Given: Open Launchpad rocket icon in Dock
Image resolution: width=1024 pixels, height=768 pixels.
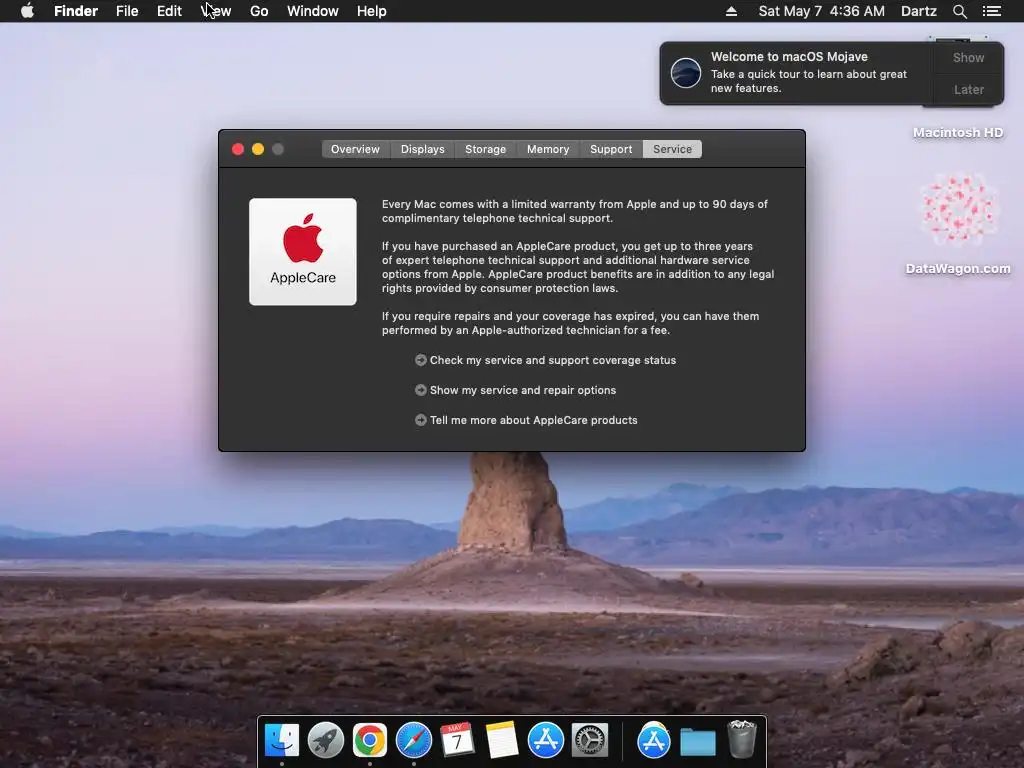Looking at the screenshot, I should pyautogui.click(x=325, y=741).
